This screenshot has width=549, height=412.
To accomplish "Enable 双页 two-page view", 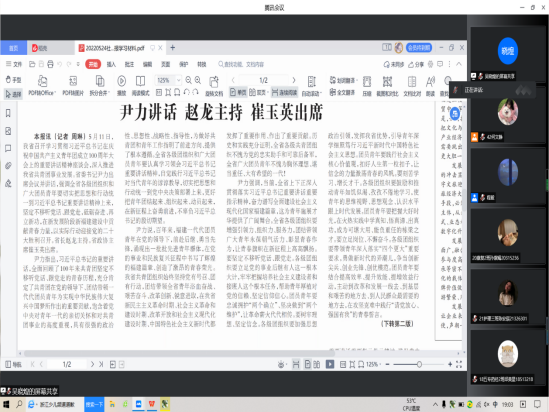I will pos(258,92).
